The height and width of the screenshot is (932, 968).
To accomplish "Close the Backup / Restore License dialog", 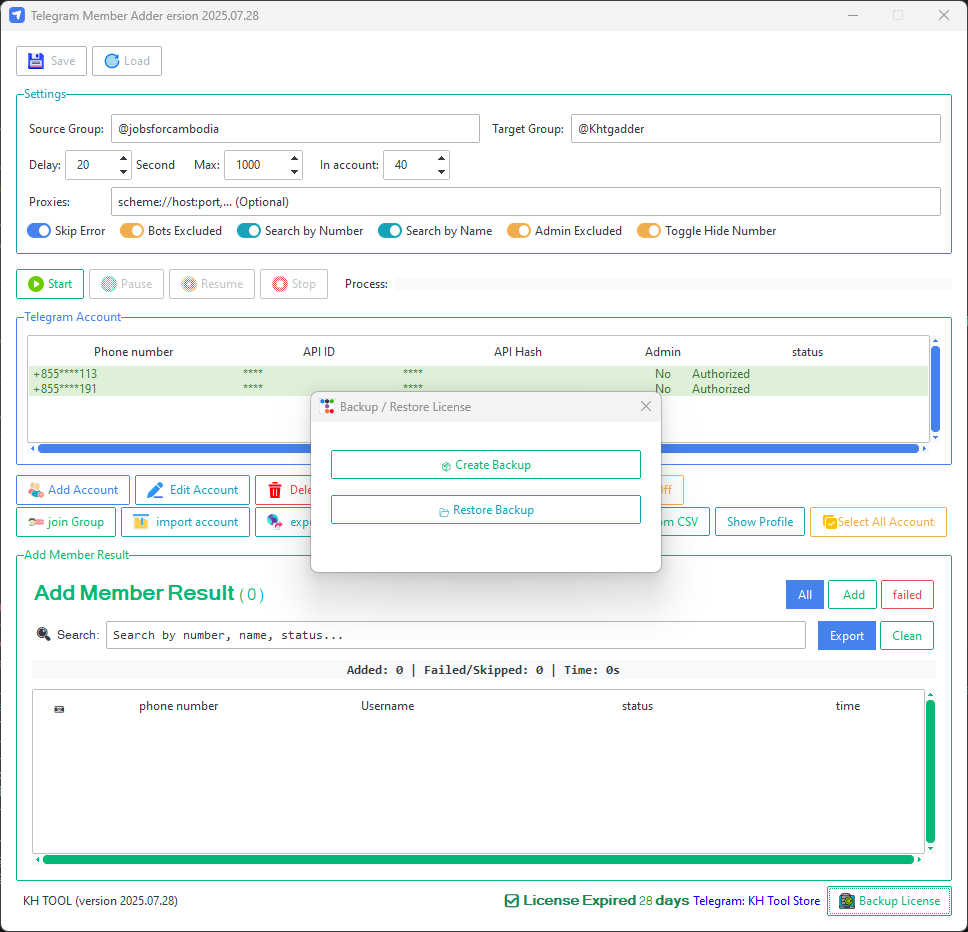I will [x=646, y=406].
